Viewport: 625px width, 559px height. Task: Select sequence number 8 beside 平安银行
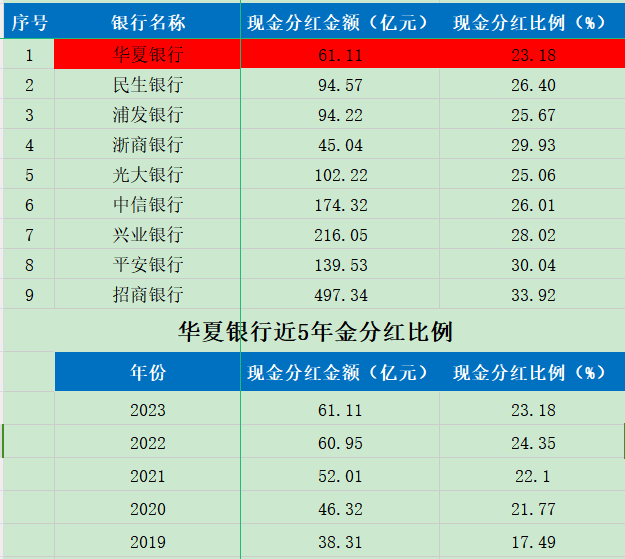click(29, 264)
